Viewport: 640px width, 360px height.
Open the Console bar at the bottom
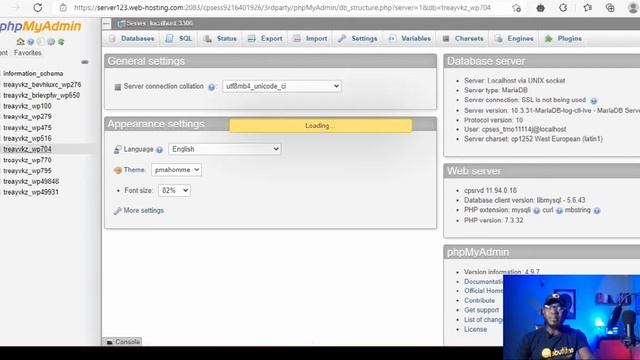click(x=123, y=342)
